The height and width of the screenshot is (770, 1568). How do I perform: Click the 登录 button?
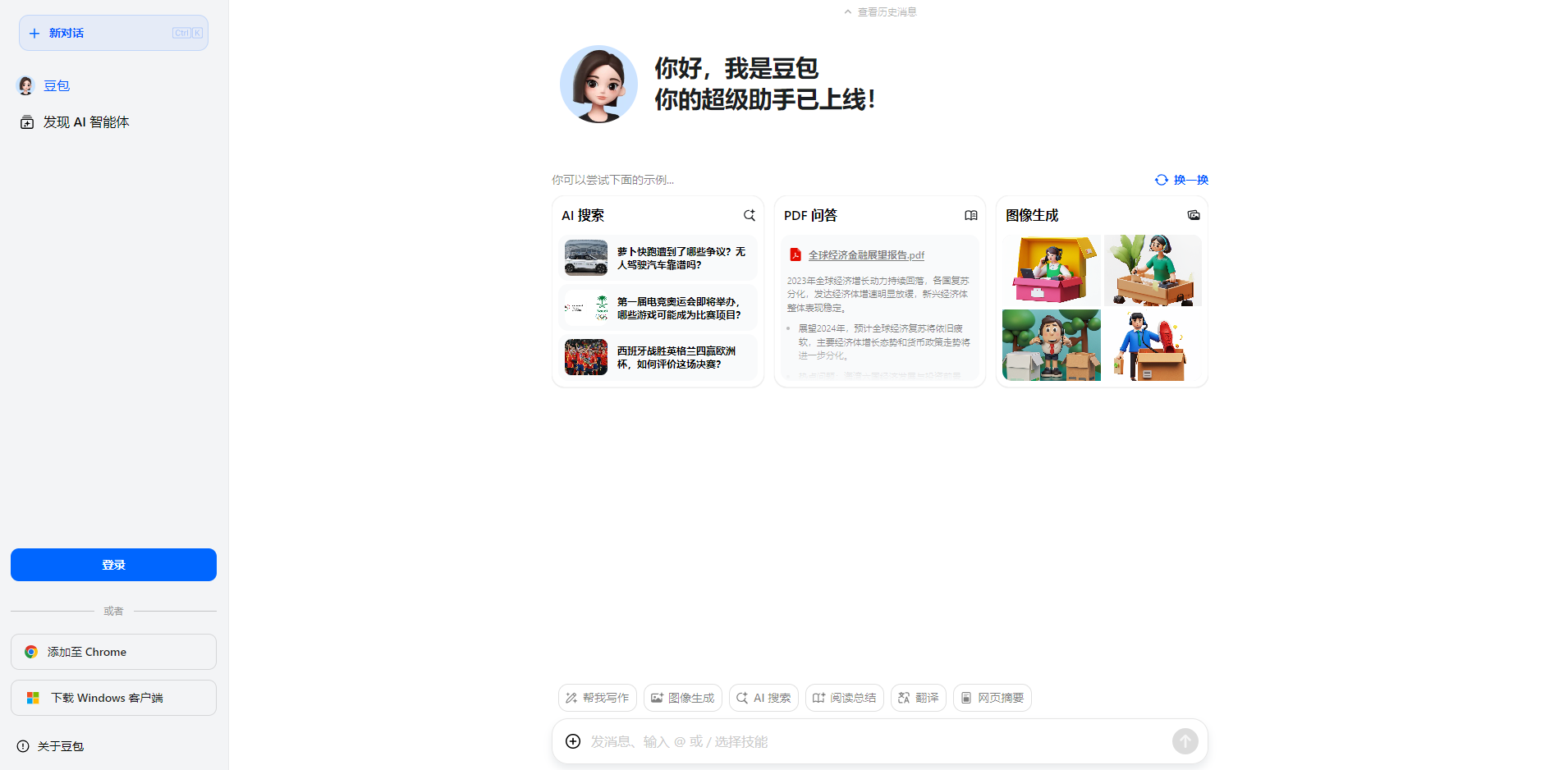(x=113, y=564)
